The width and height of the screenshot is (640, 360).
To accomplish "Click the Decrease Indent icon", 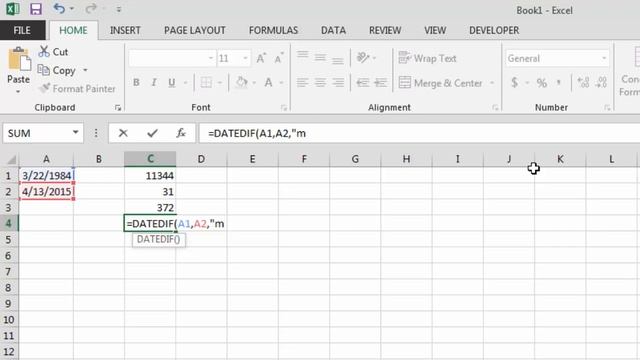I will pos(362,83).
